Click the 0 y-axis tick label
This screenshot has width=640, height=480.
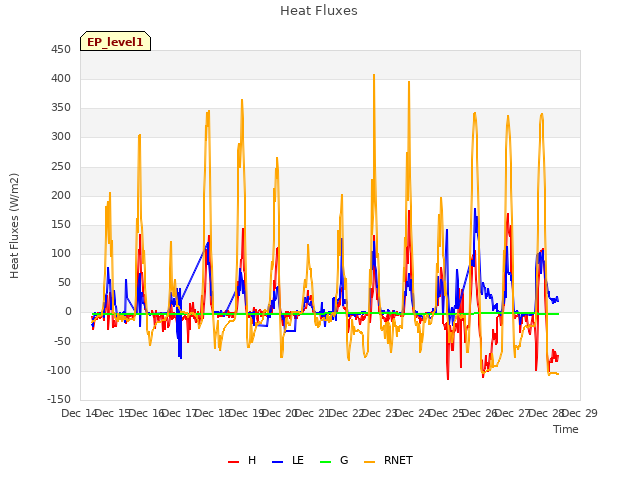pyautogui.click(x=68, y=312)
